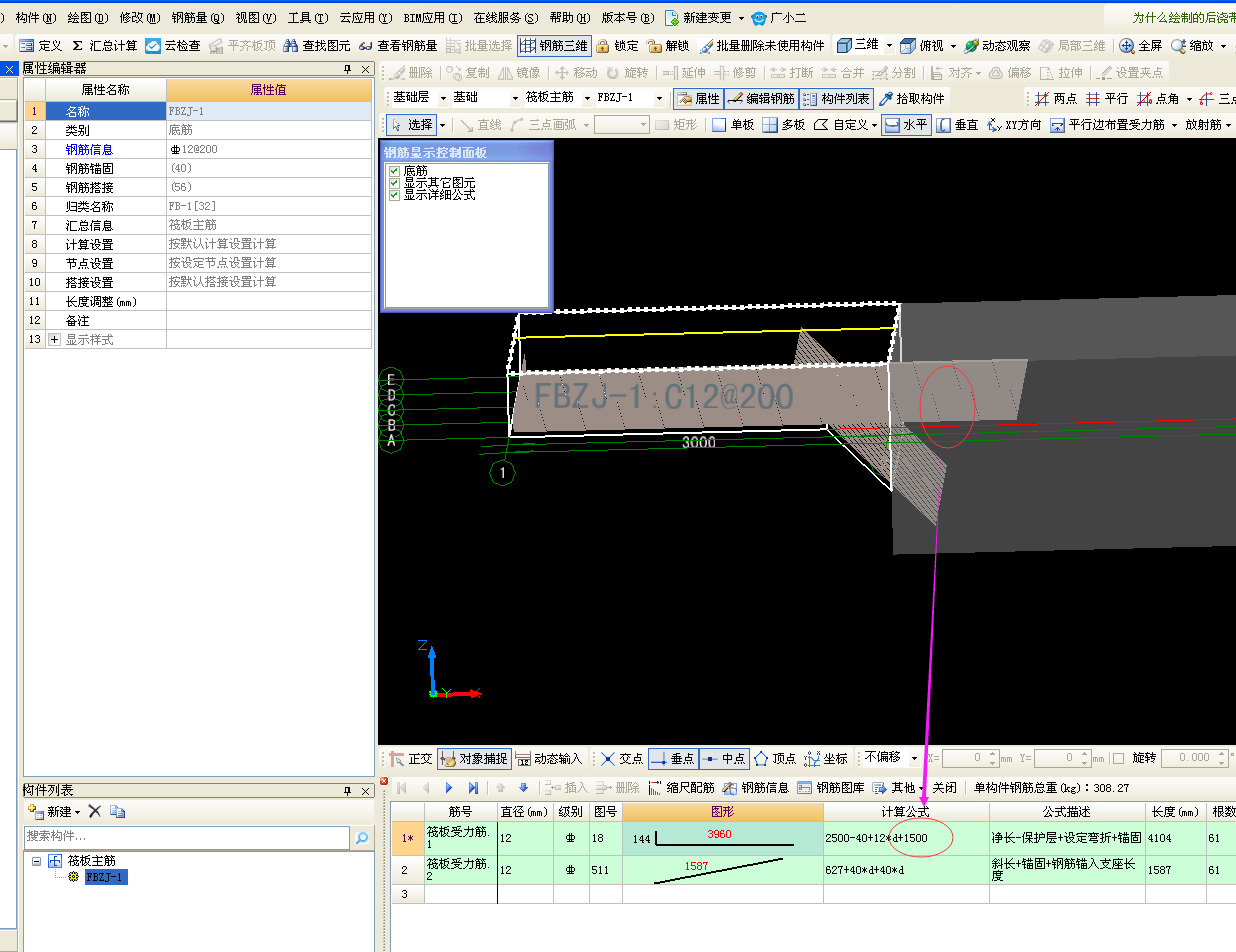Toggle 垂点 perpendicular snap
The height and width of the screenshot is (952, 1236).
click(672, 759)
